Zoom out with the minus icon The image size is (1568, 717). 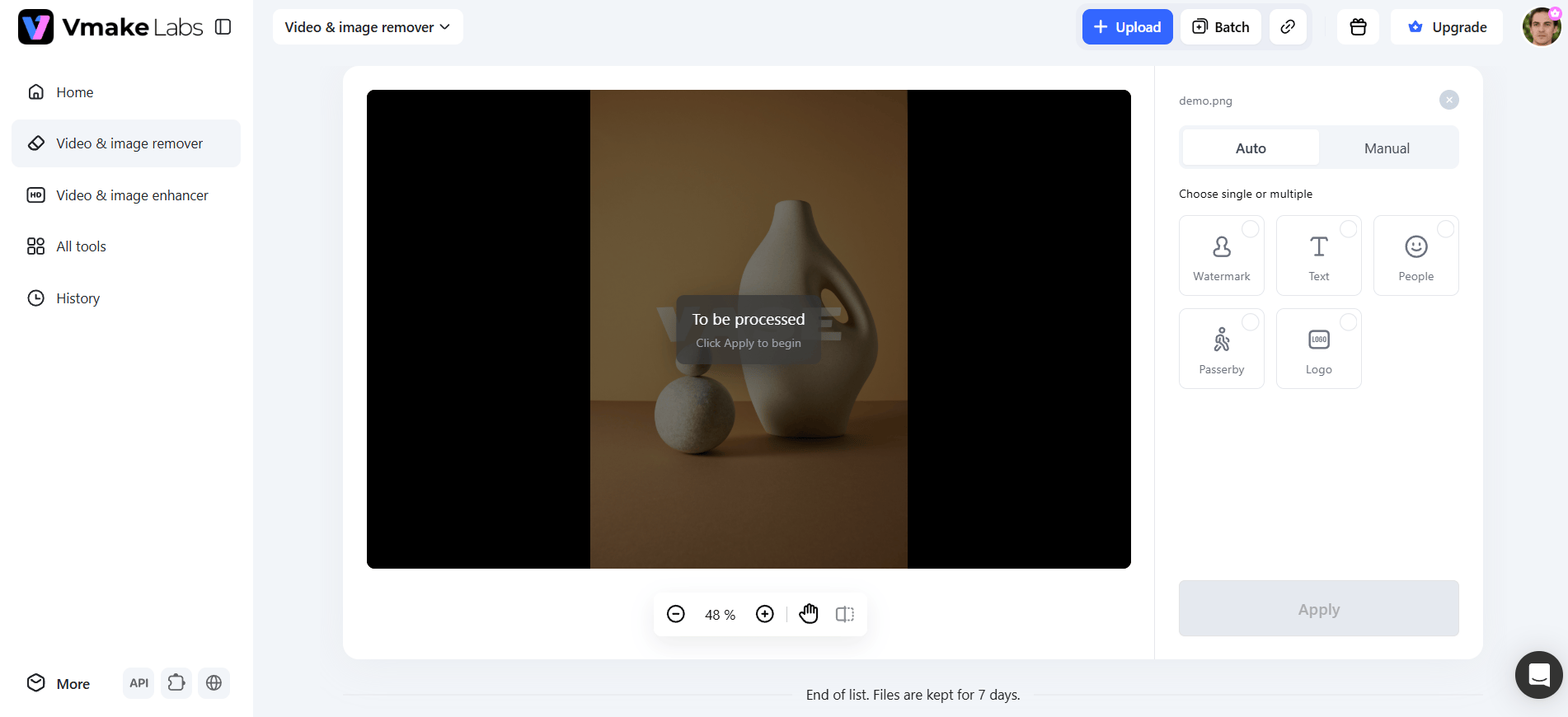pos(676,614)
